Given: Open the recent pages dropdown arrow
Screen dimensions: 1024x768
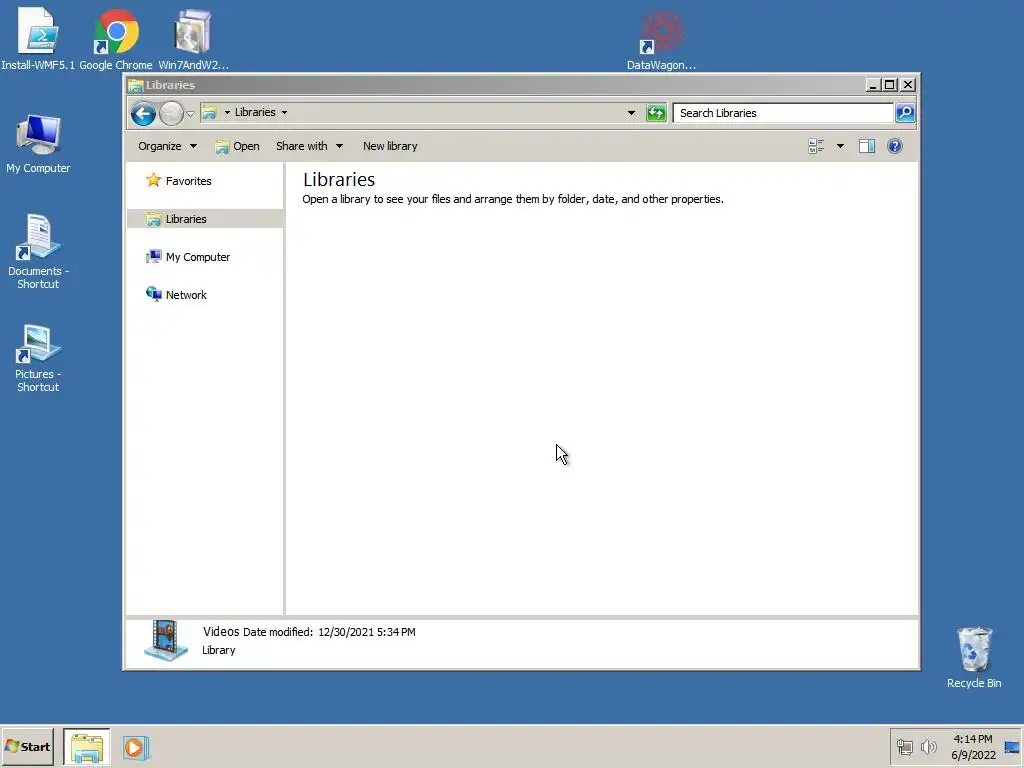Looking at the screenshot, I should click(x=190, y=114).
